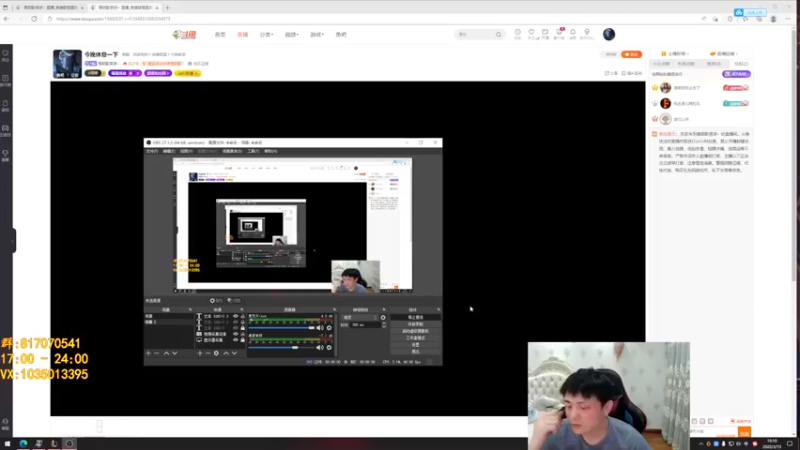The image size is (800, 450).
Task: Switch to the second ranking tab
Action: pyautogui.click(x=686, y=64)
